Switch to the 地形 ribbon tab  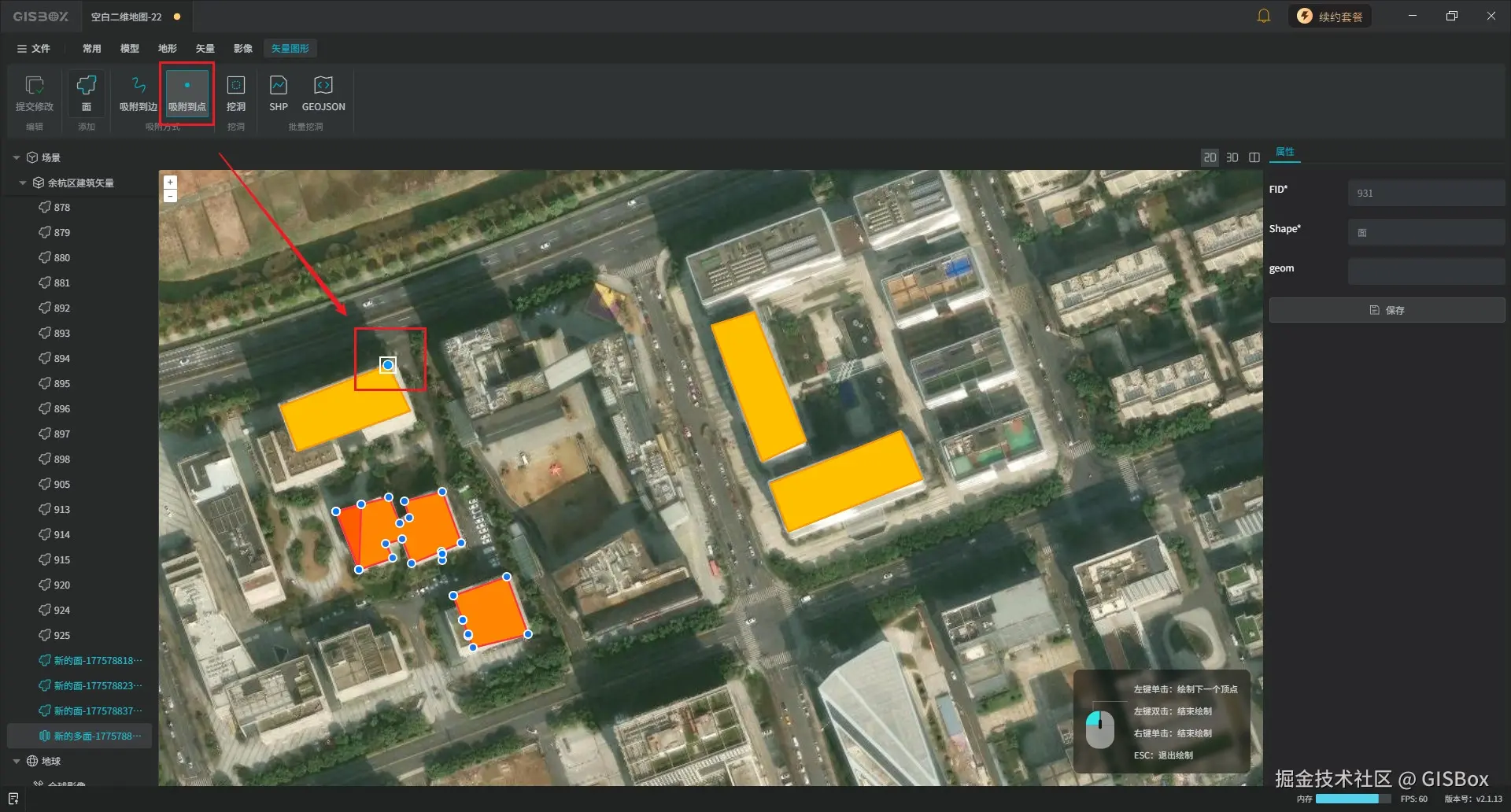coord(168,48)
